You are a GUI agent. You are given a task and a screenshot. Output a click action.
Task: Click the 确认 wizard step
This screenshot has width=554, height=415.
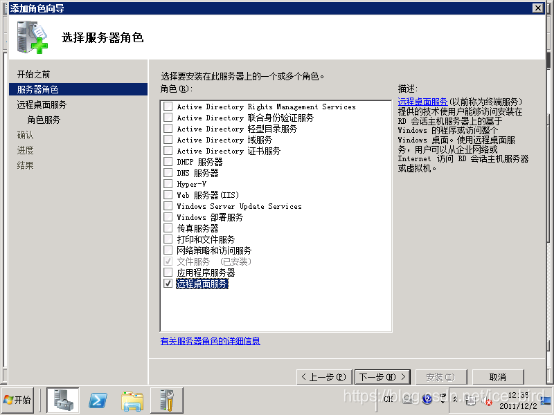(x=25, y=135)
